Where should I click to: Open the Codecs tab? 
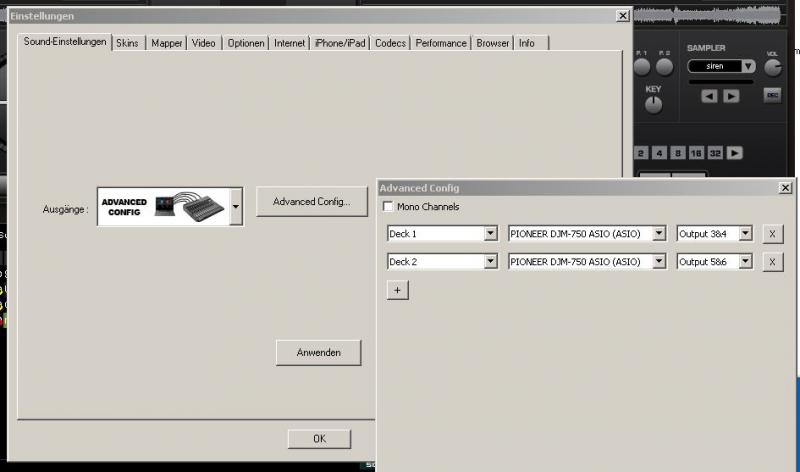tap(390, 43)
